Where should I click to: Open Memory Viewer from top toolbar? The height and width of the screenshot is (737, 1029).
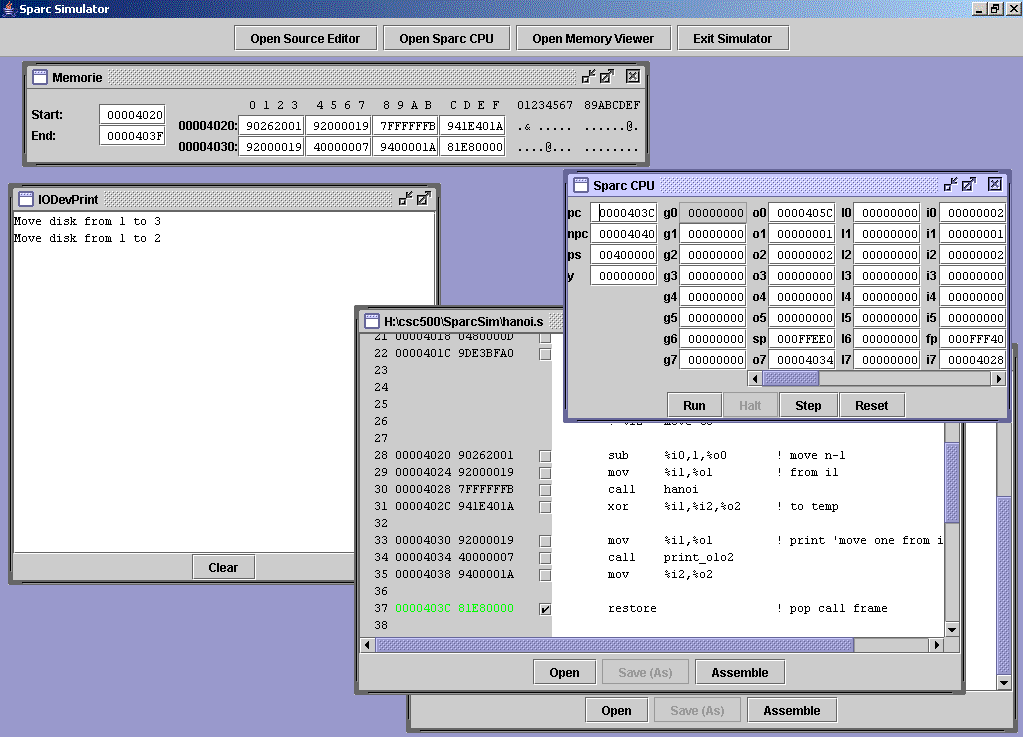pyautogui.click(x=593, y=39)
